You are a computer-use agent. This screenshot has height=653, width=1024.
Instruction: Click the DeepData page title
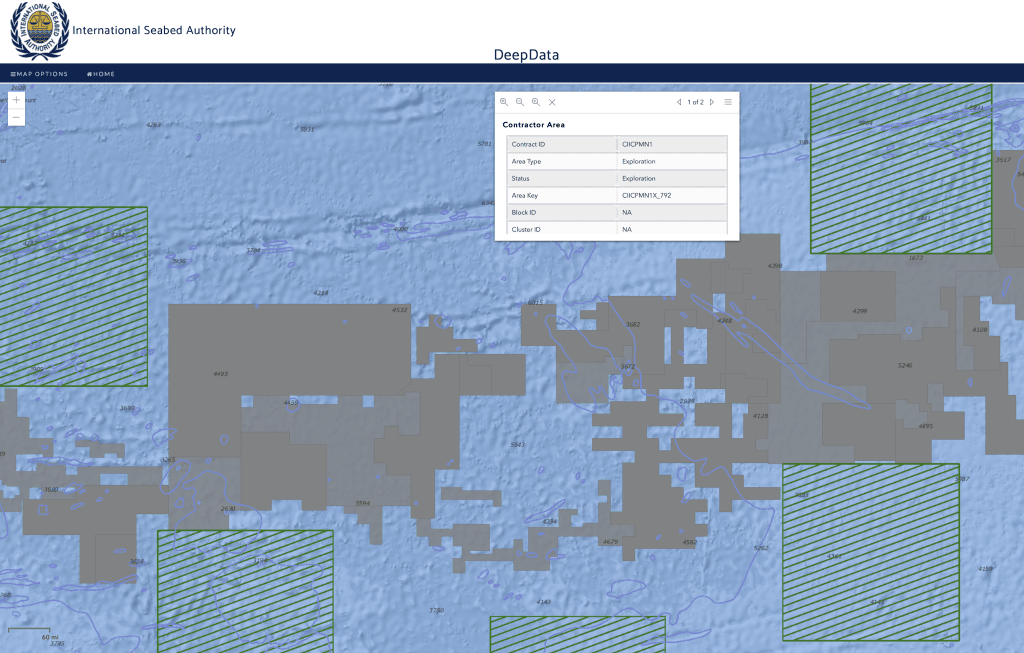click(526, 55)
